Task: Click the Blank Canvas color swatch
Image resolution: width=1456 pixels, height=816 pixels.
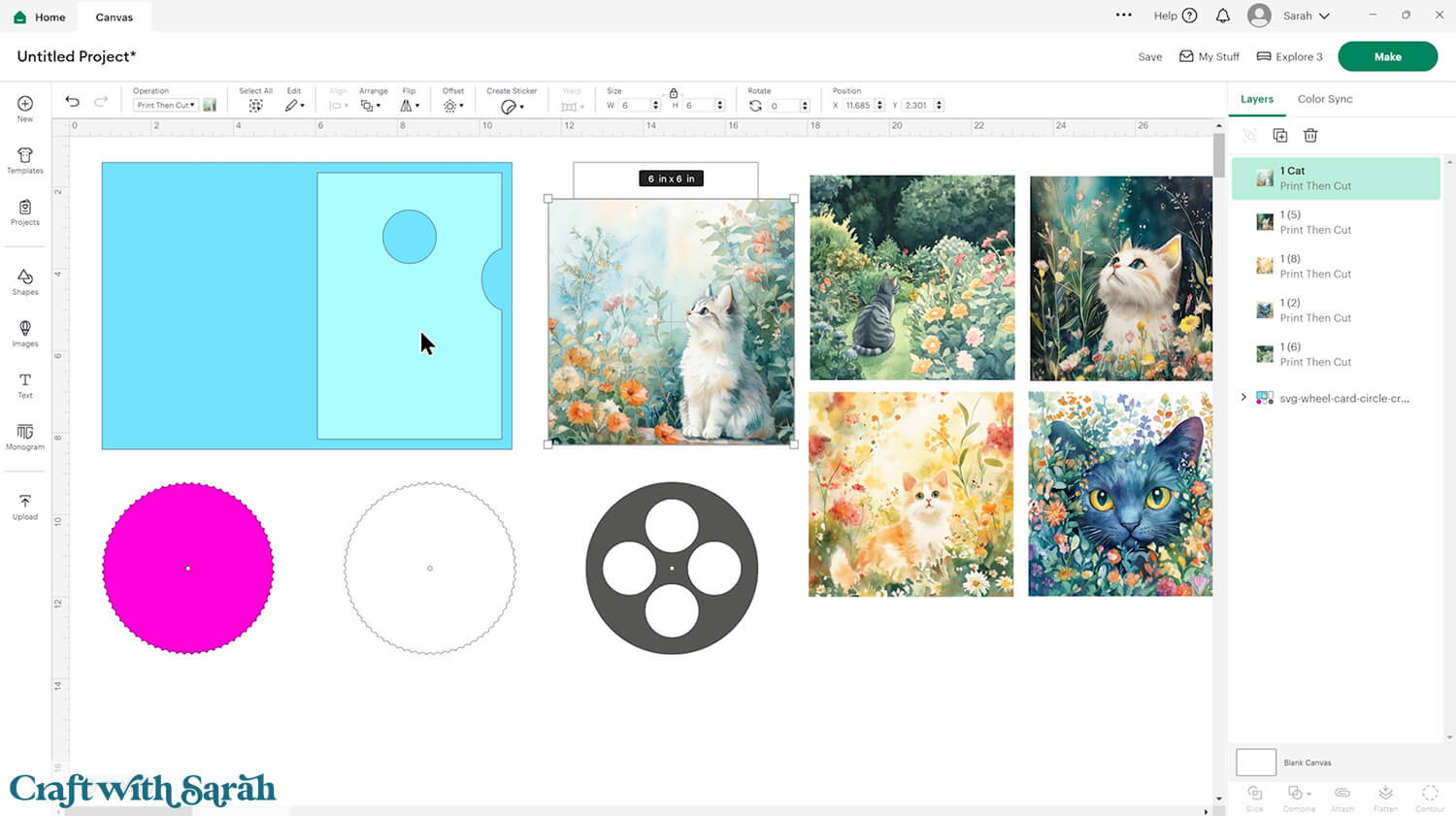Action: click(x=1255, y=763)
